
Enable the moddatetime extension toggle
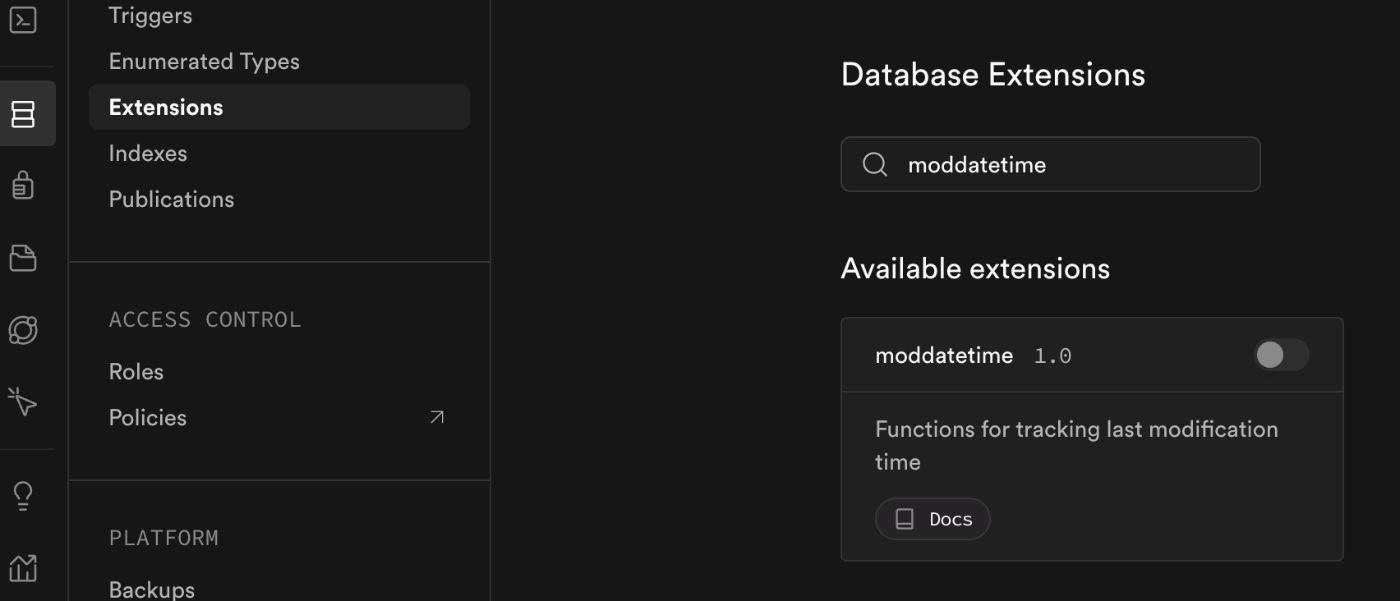[x=1281, y=355]
